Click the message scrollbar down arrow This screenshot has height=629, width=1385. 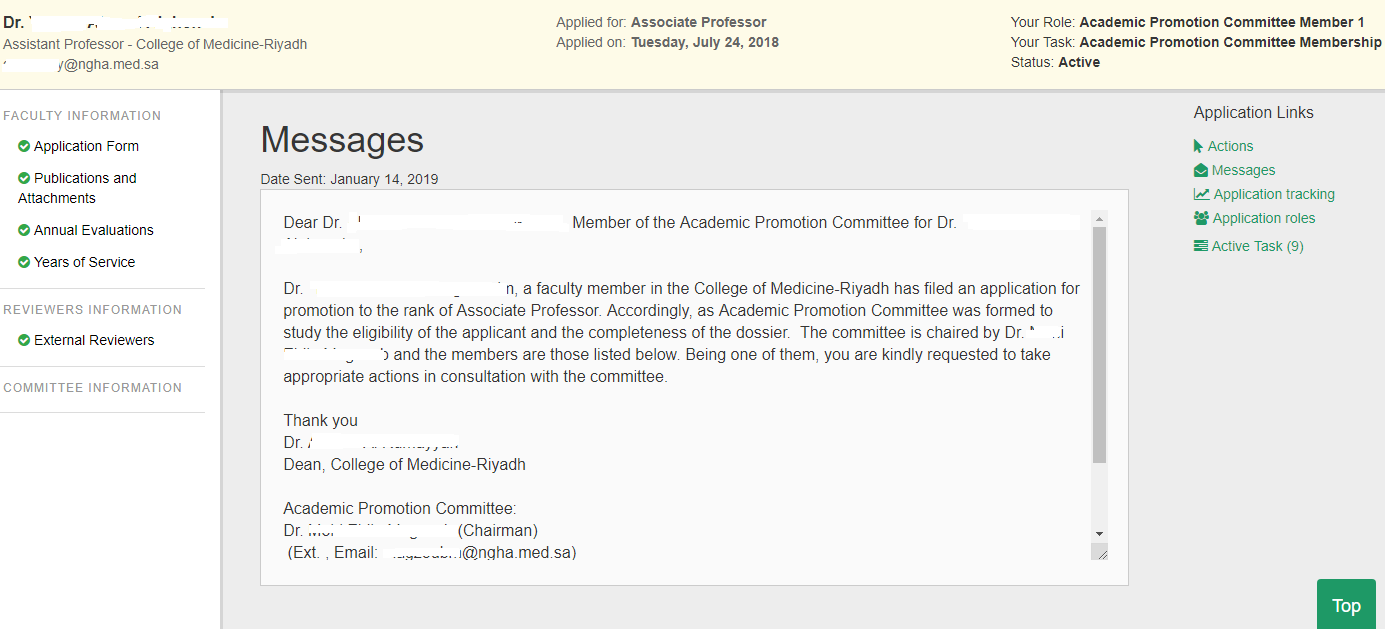[1100, 534]
